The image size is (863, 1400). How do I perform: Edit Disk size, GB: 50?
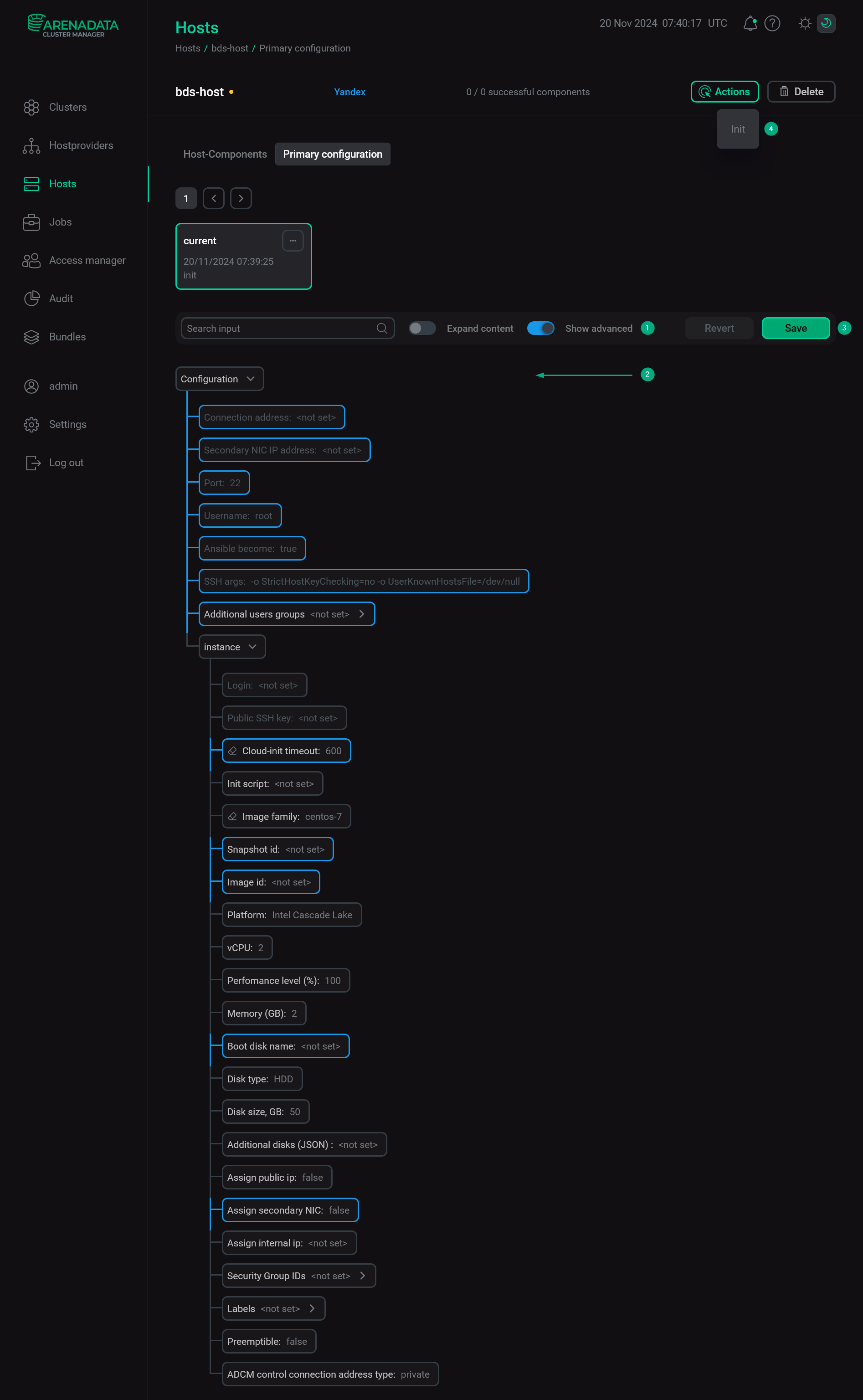(x=265, y=1112)
